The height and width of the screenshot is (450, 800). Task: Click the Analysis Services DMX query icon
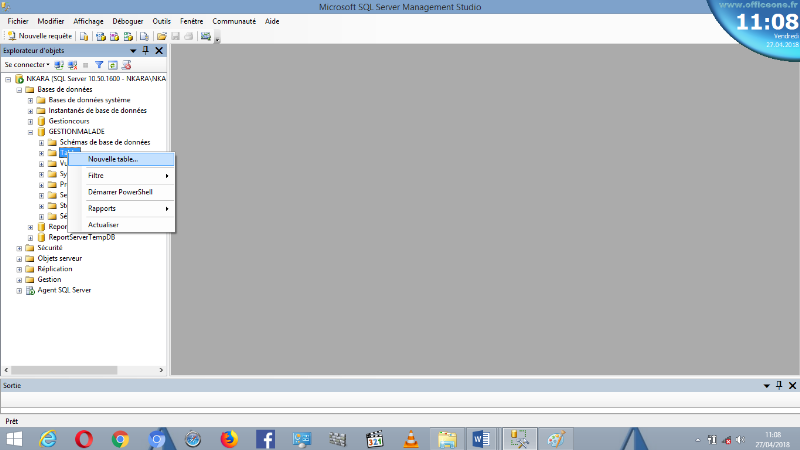coord(114,36)
